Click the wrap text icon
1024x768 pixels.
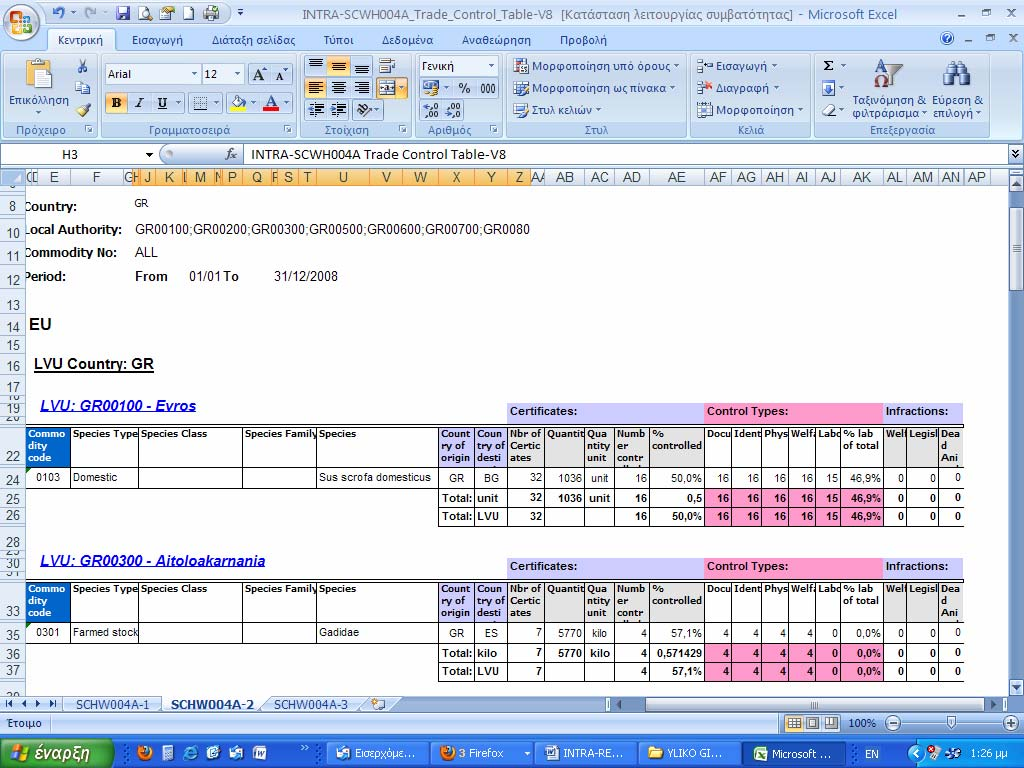(387, 65)
